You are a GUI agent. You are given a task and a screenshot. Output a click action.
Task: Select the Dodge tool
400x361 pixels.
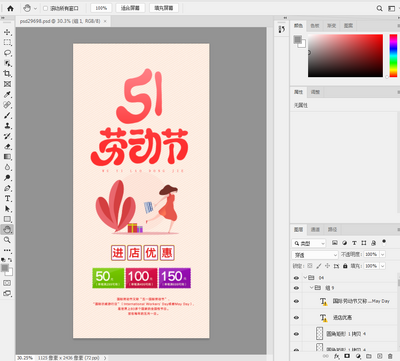pos(7,177)
